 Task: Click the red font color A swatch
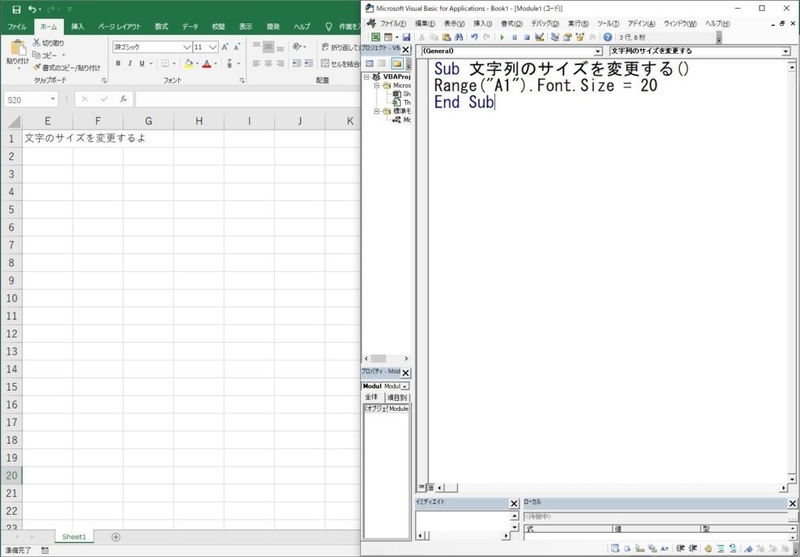pyautogui.click(x=207, y=64)
